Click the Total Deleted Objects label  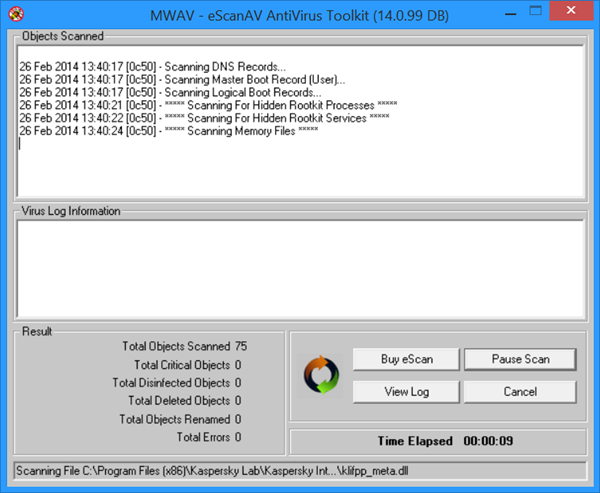[179, 401]
